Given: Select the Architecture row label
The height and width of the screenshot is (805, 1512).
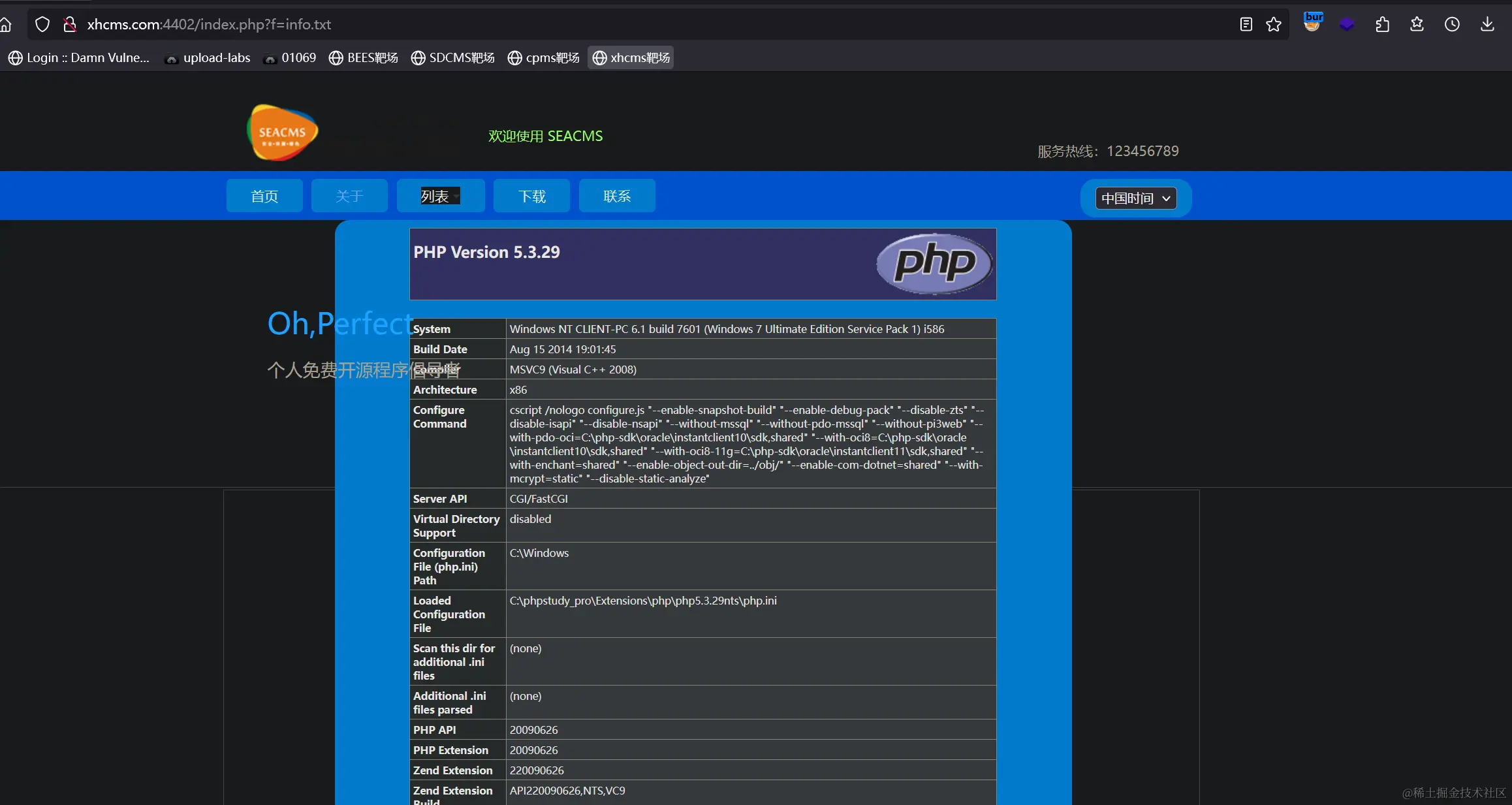Looking at the screenshot, I should click(445, 390).
